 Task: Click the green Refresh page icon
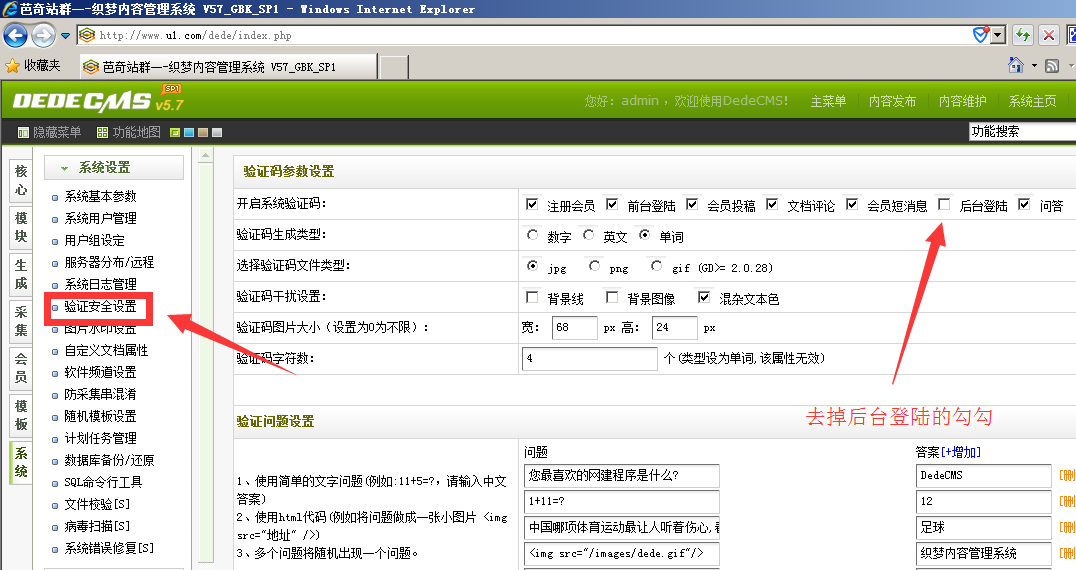(1023, 35)
